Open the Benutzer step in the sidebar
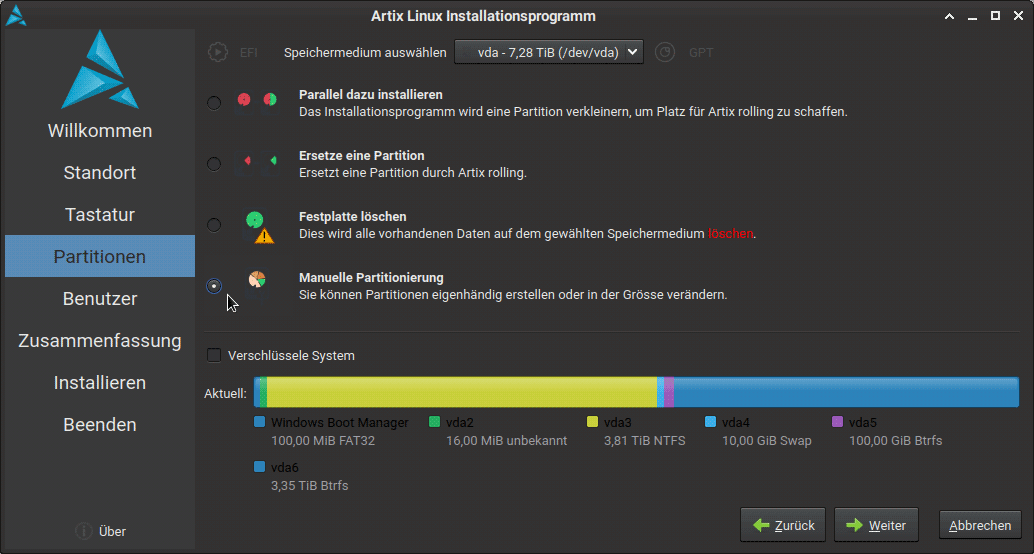The height and width of the screenshot is (554, 1034). coord(99,298)
